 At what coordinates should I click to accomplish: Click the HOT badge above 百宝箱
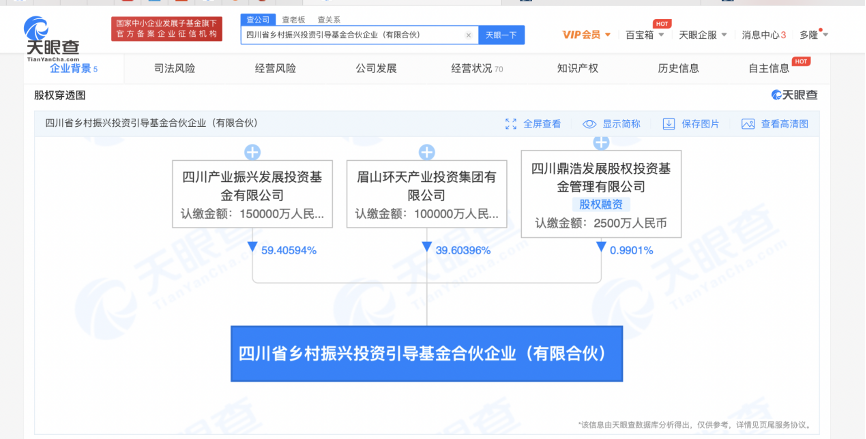(662, 24)
